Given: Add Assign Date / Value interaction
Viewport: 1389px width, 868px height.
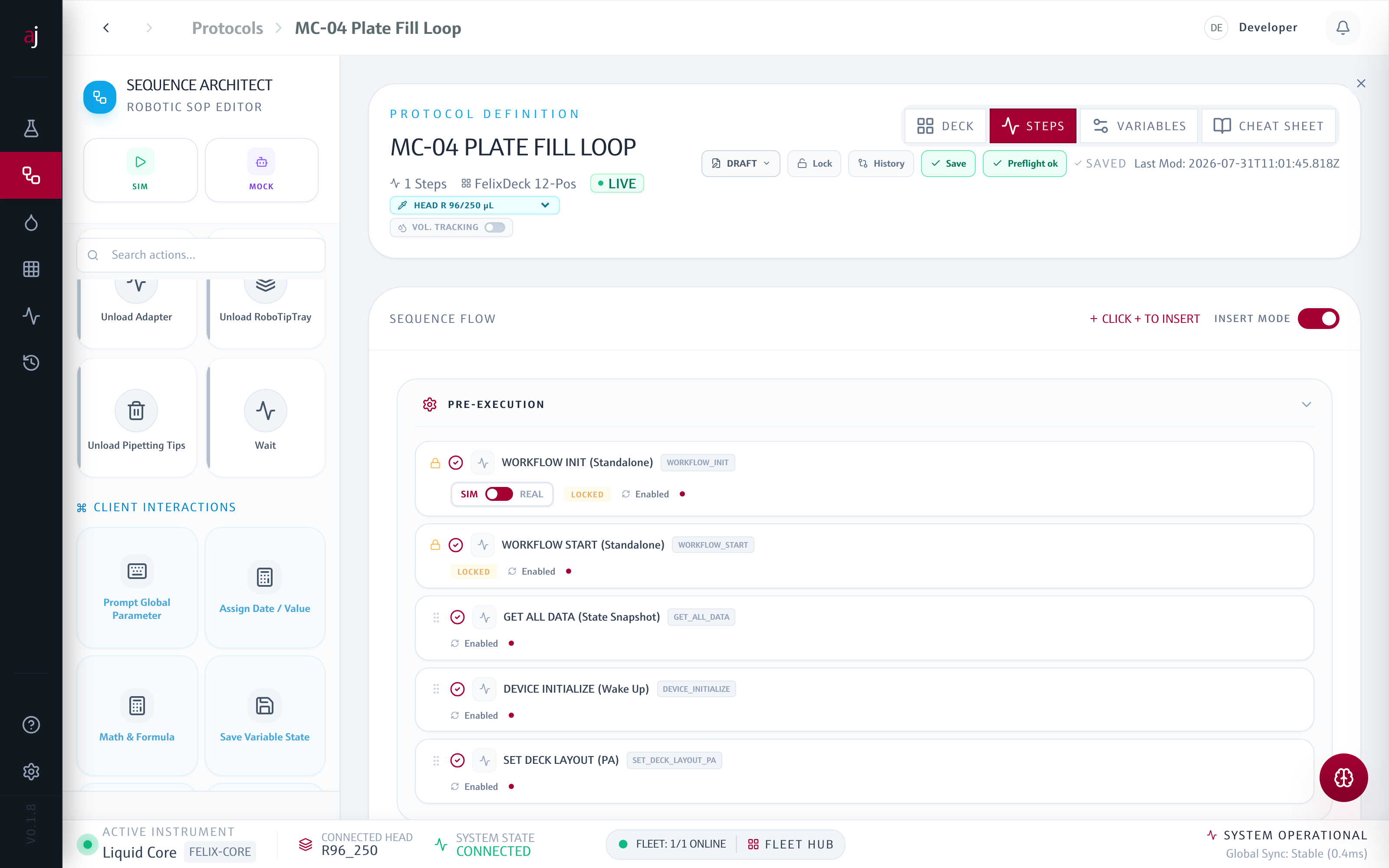Looking at the screenshot, I should (x=265, y=587).
